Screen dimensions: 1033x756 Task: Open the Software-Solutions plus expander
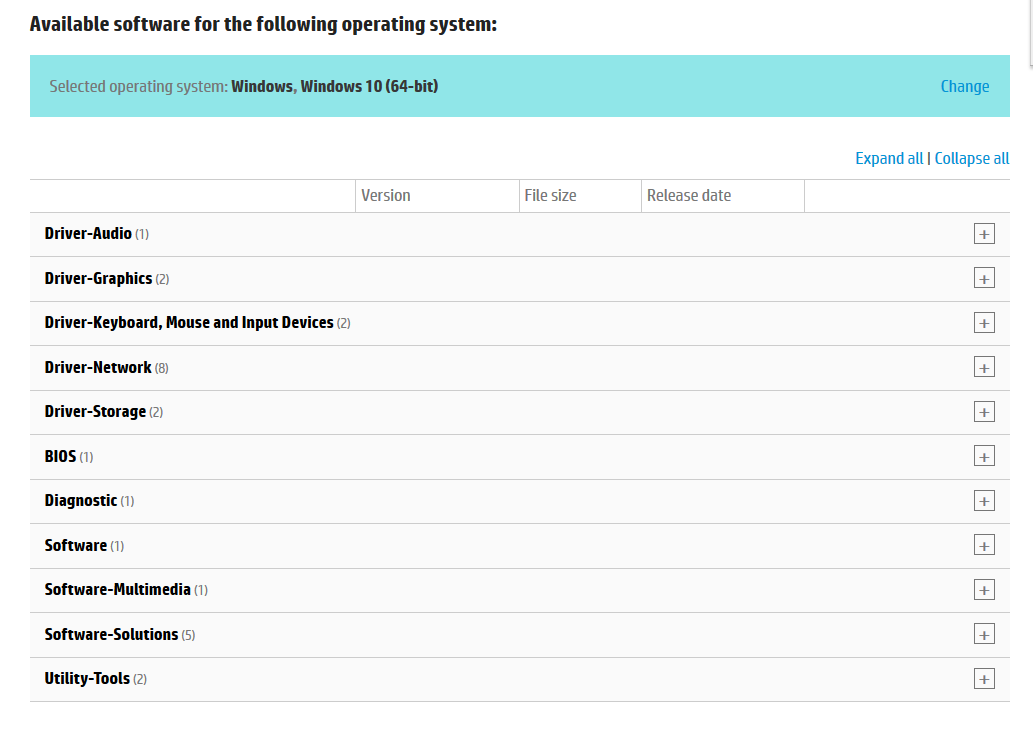(x=984, y=635)
